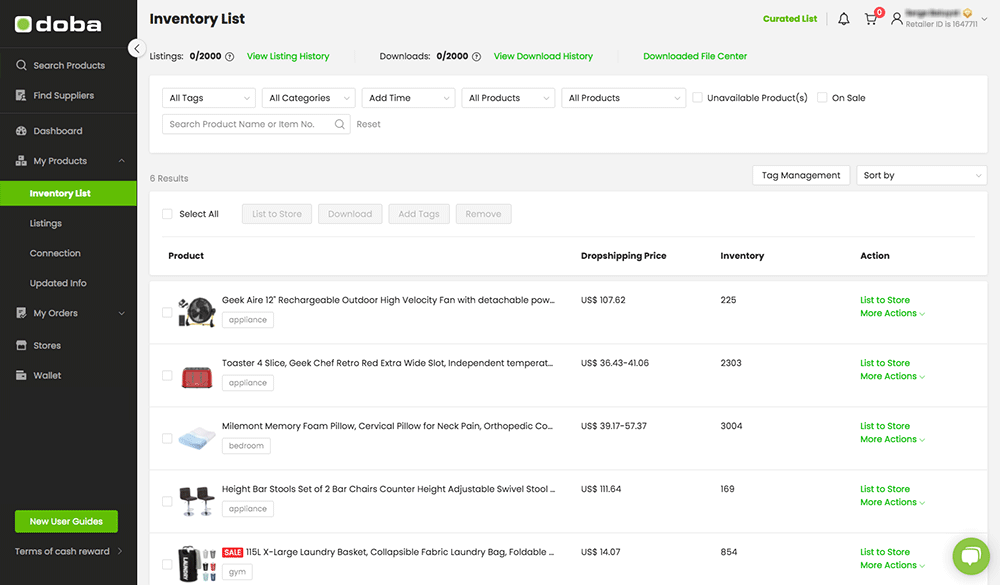Image resolution: width=1000 pixels, height=585 pixels.
Task: Open the View Listing History link
Action: tap(288, 57)
